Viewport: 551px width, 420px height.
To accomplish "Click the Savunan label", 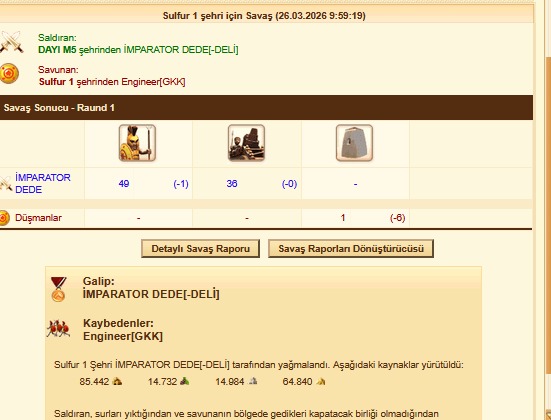I will pos(58,70).
